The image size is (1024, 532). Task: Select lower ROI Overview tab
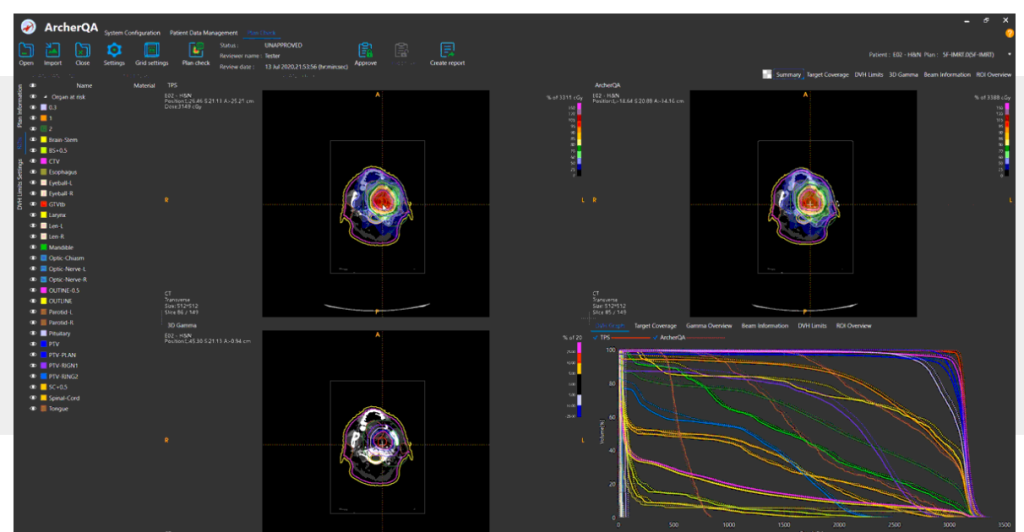pos(854,326)
